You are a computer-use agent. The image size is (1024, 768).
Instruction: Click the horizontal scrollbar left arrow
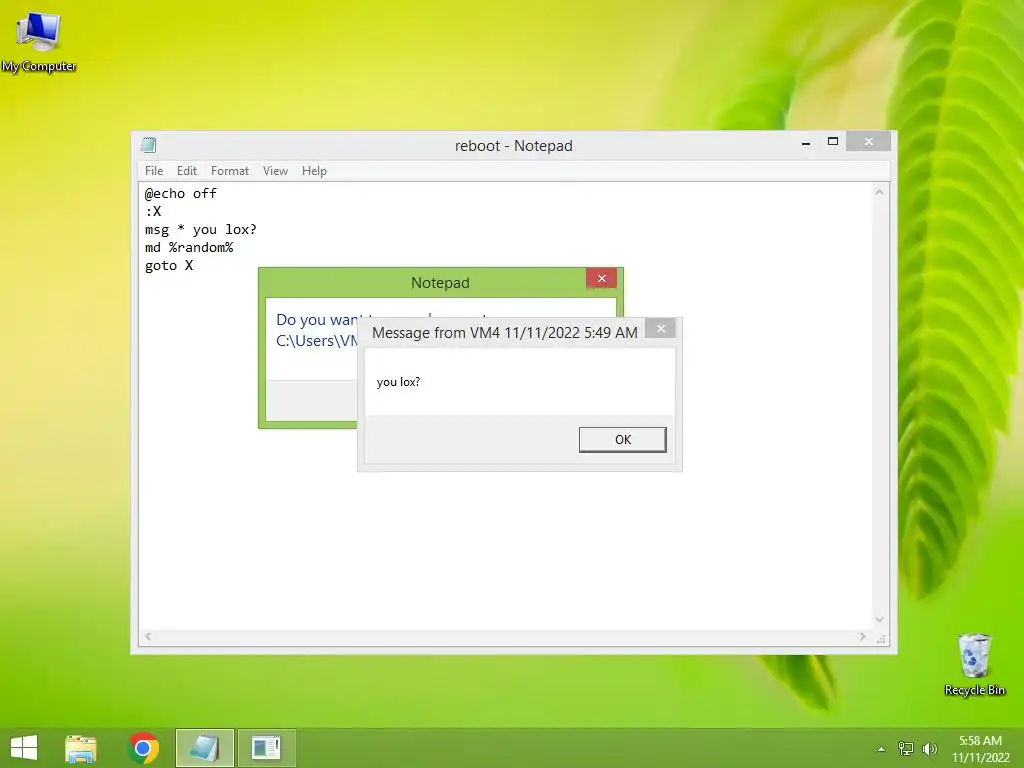pyautogui.click(x=148, y=636)
